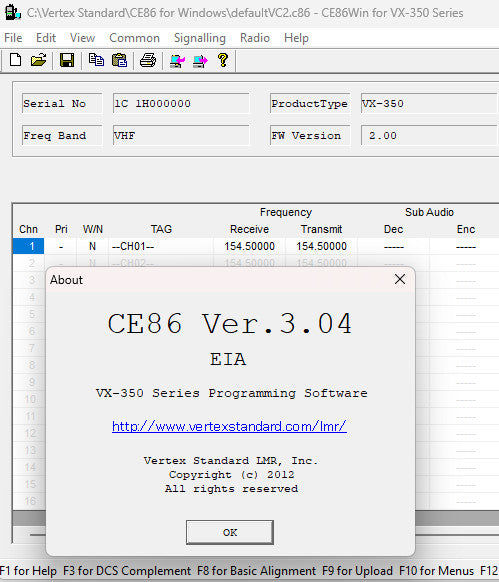Open the View menu

coord(82,38)
